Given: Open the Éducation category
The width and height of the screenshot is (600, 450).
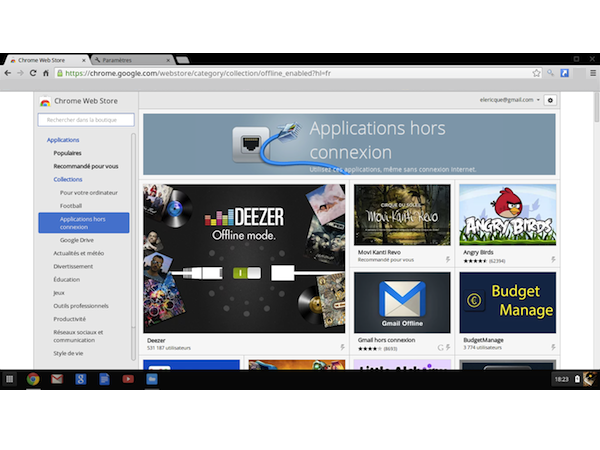Looking at the screenshot, I should 67,280.
